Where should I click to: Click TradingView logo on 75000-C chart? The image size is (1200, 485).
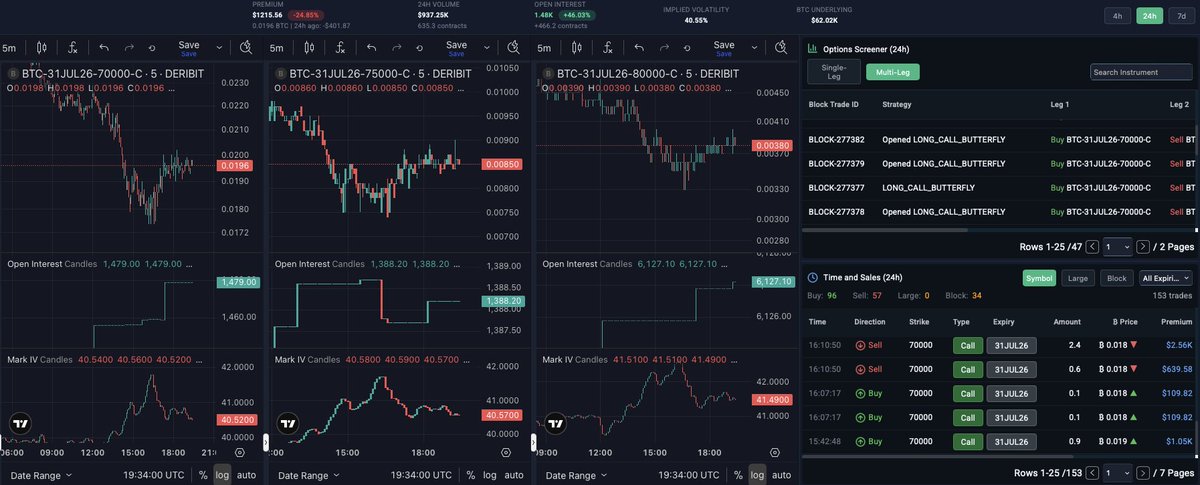point(288,423)
